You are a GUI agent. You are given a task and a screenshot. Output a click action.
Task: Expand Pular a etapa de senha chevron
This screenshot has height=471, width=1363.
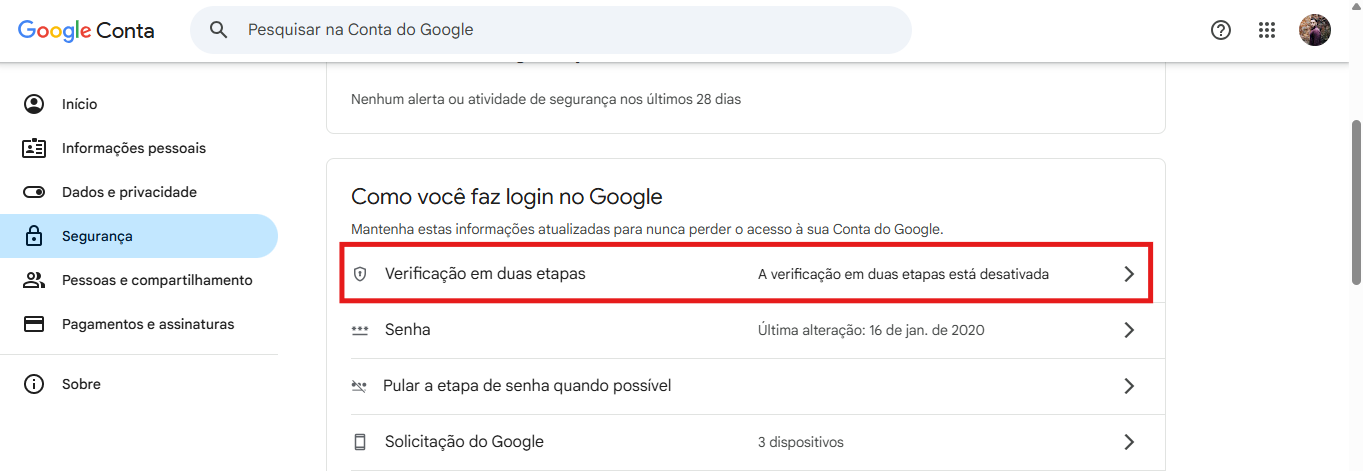1129,386
